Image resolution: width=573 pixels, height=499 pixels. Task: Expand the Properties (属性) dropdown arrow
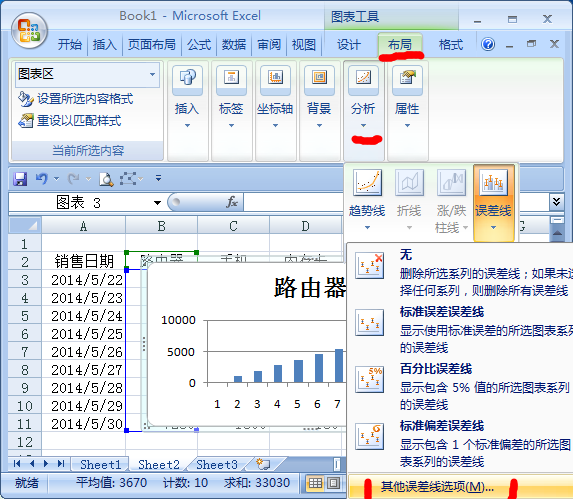click(407, 126)
